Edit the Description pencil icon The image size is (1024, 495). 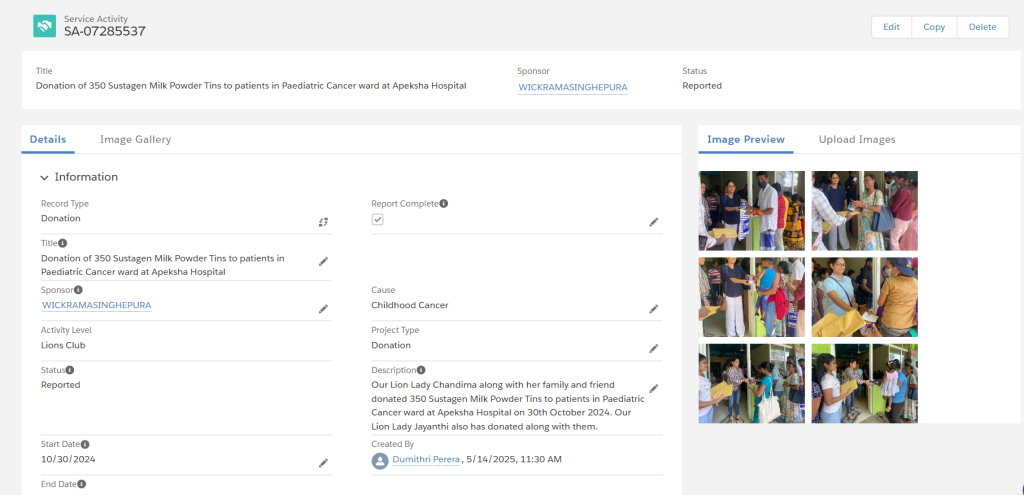(654, 388)
